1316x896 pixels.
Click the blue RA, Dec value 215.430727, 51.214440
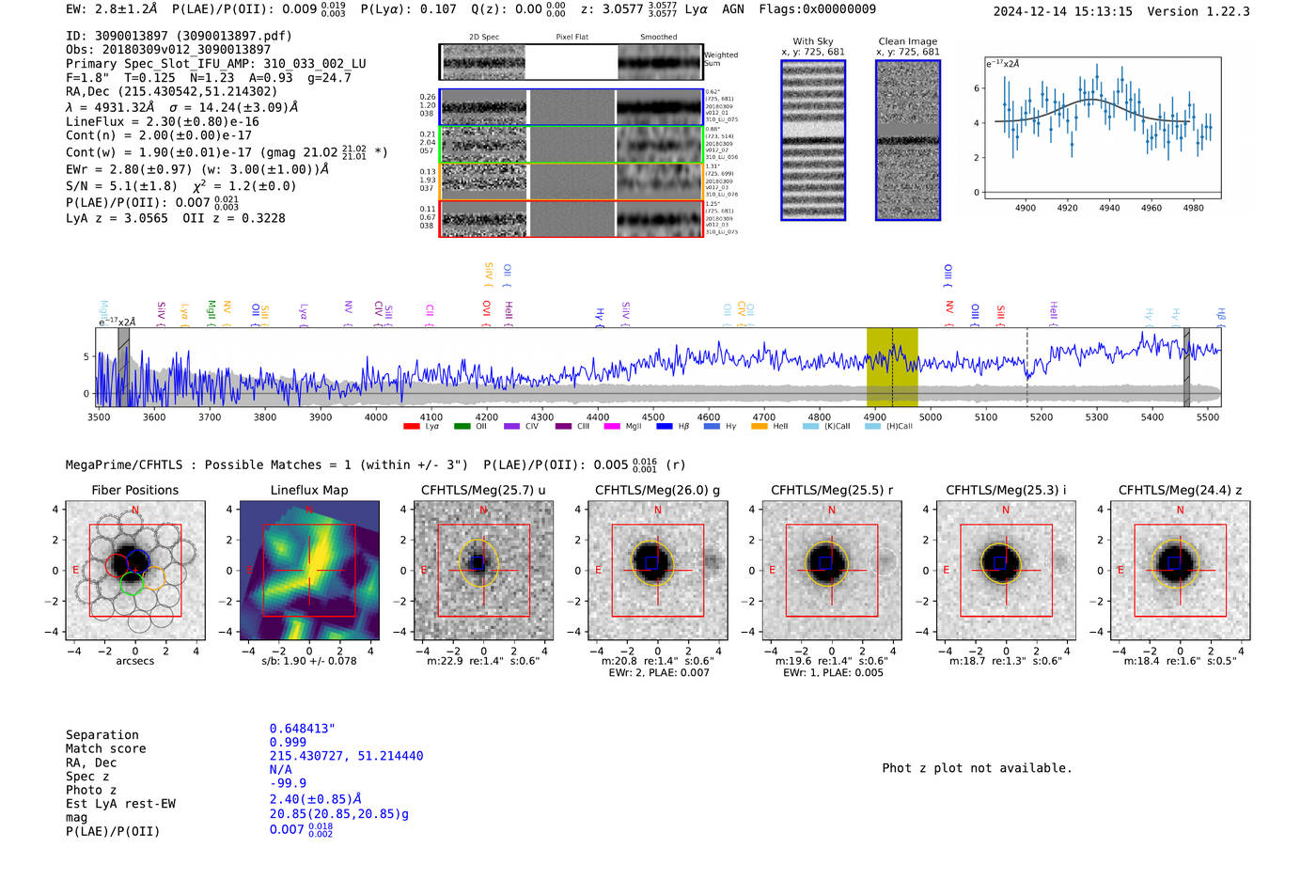(346, 756)
